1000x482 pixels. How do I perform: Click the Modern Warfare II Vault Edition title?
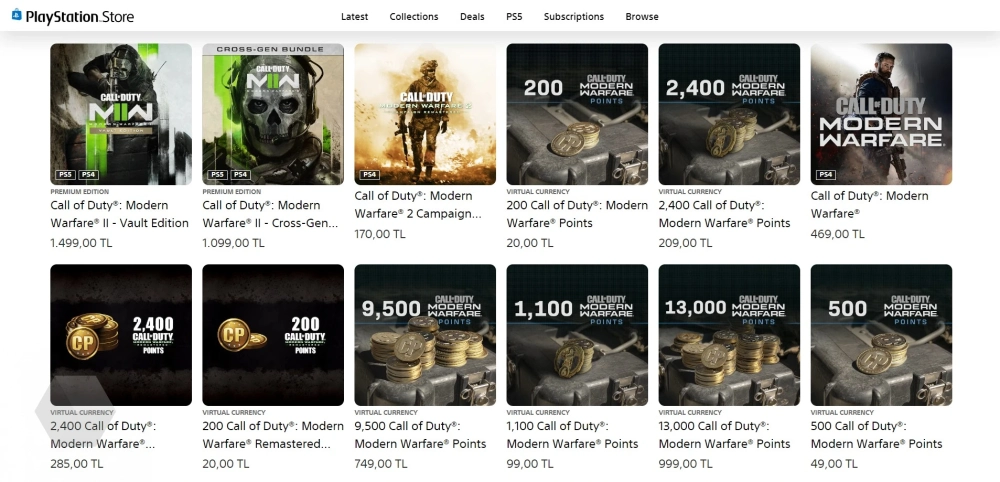pyautogui.click(x=119, y=214)
